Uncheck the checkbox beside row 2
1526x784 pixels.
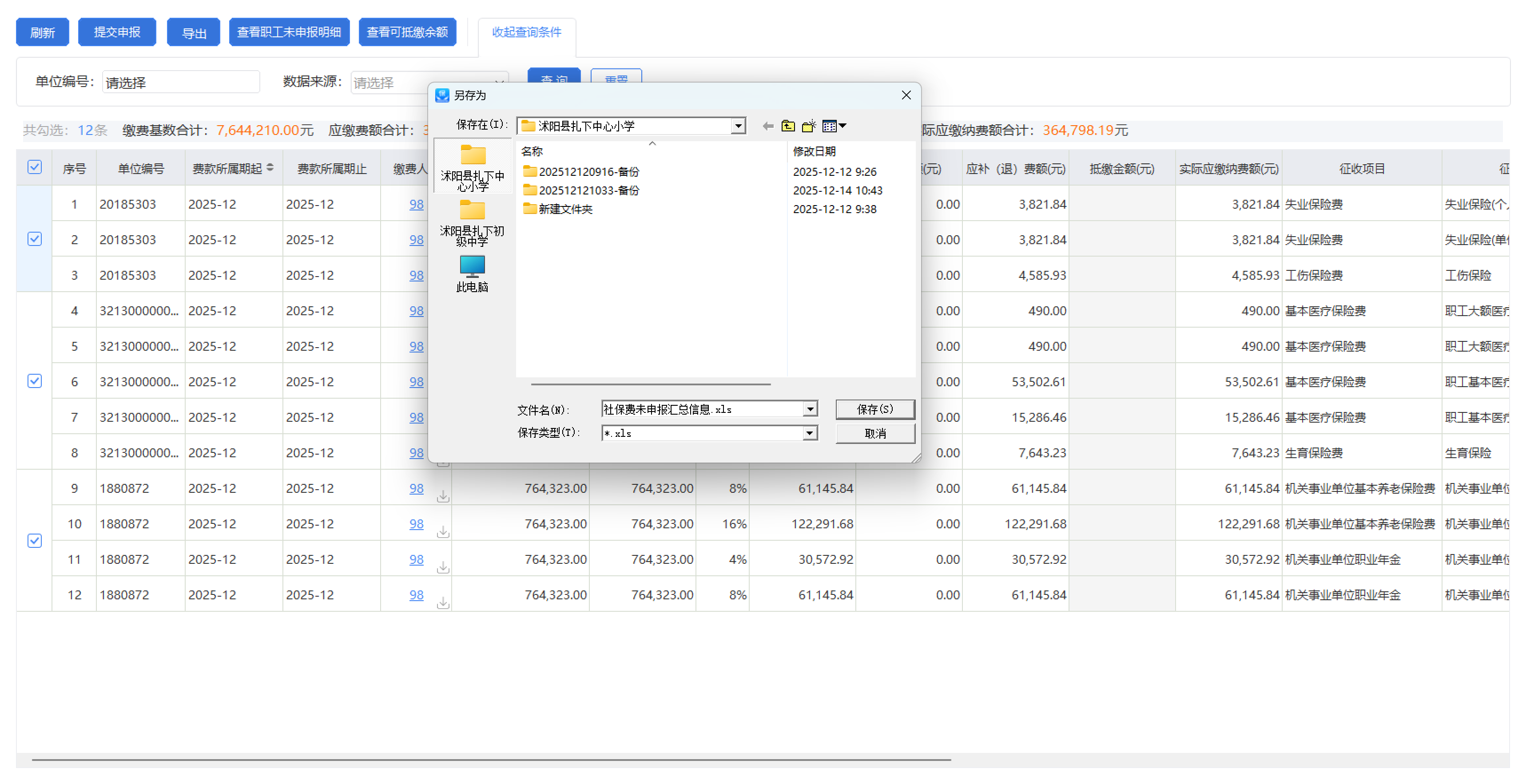point(35,239)
